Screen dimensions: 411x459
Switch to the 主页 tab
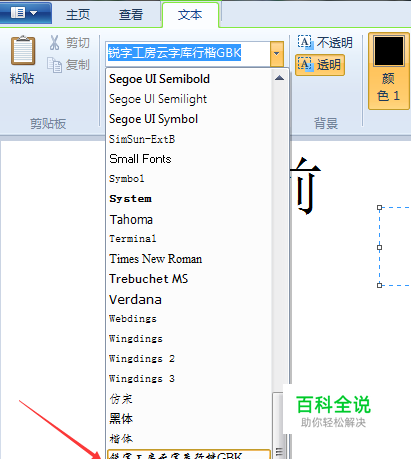click(78, 15)
